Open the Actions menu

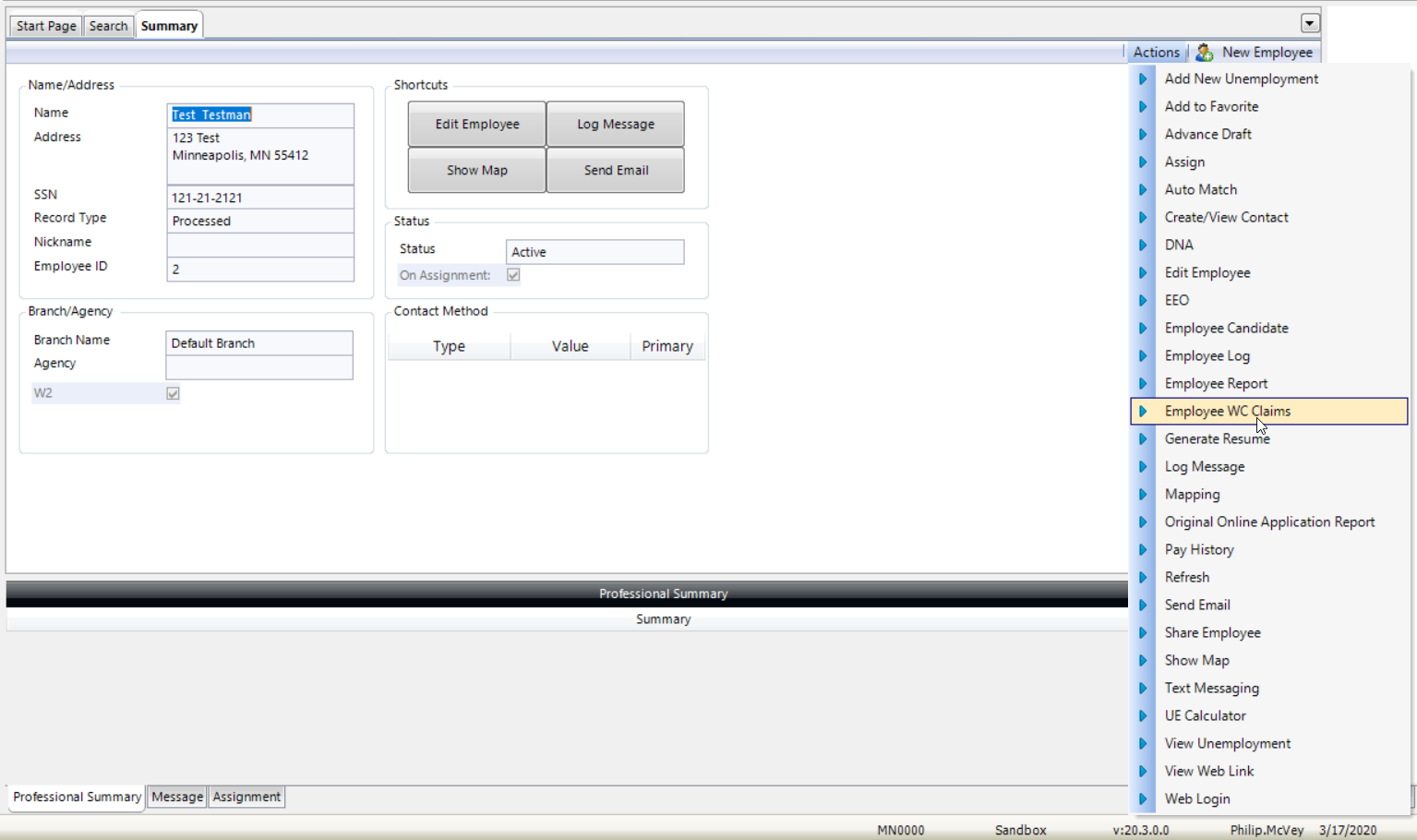click(x=1157, y=53)
